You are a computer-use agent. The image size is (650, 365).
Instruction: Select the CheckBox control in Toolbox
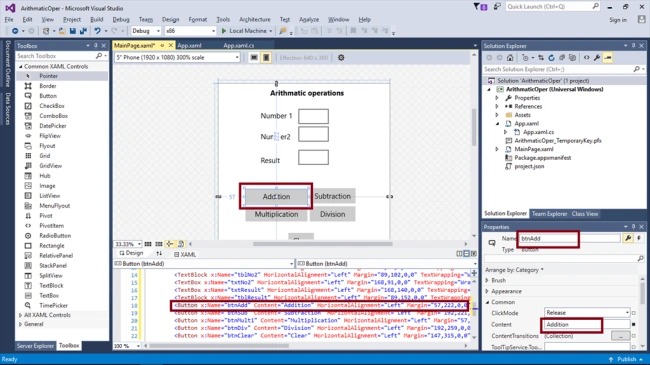click(x=52, y=106)
